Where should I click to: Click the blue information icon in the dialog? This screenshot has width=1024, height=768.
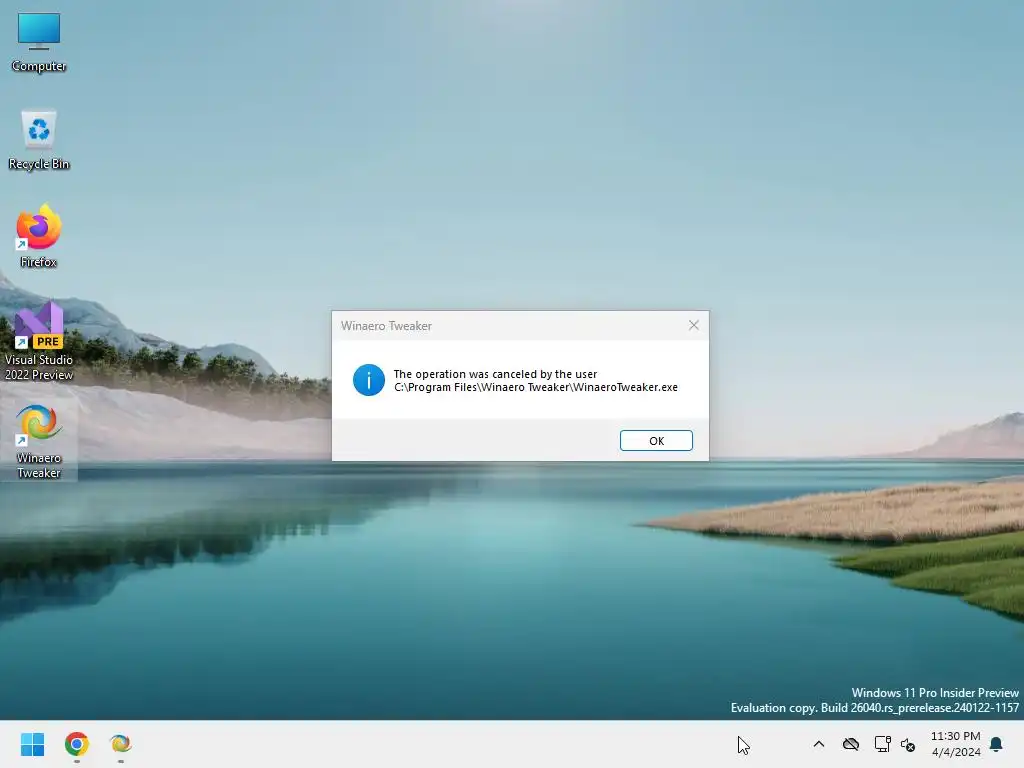368,380
